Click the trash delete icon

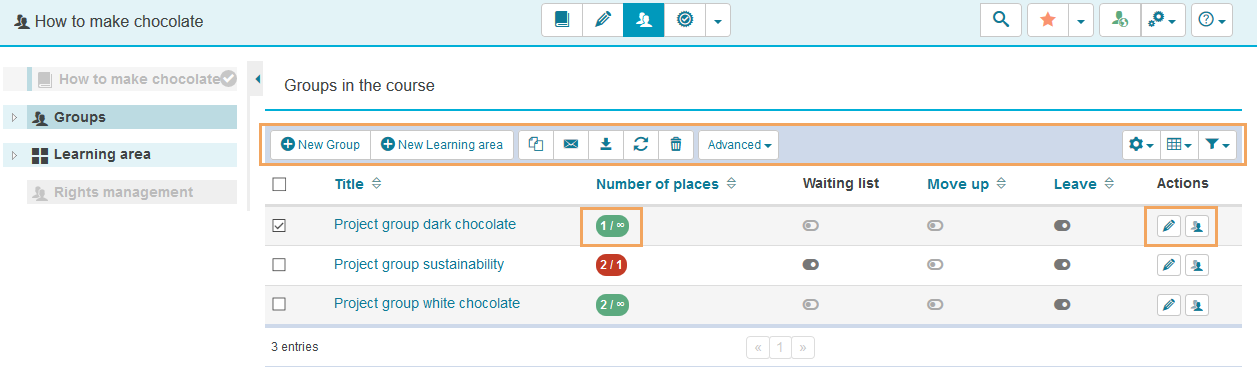pos(676,145)
